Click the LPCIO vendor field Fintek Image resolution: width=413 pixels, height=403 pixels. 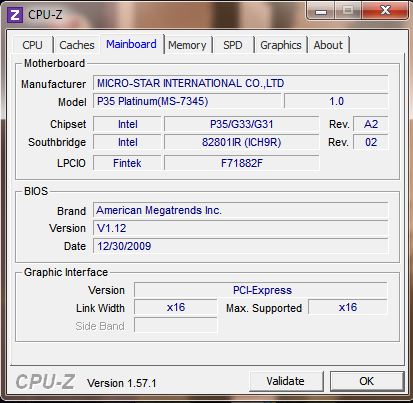(127, 163)
